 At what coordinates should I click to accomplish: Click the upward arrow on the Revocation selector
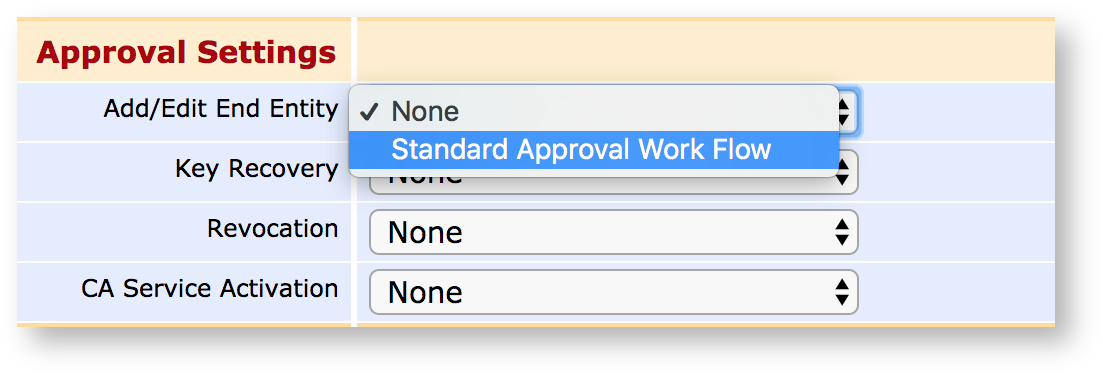tap(841, 224)
